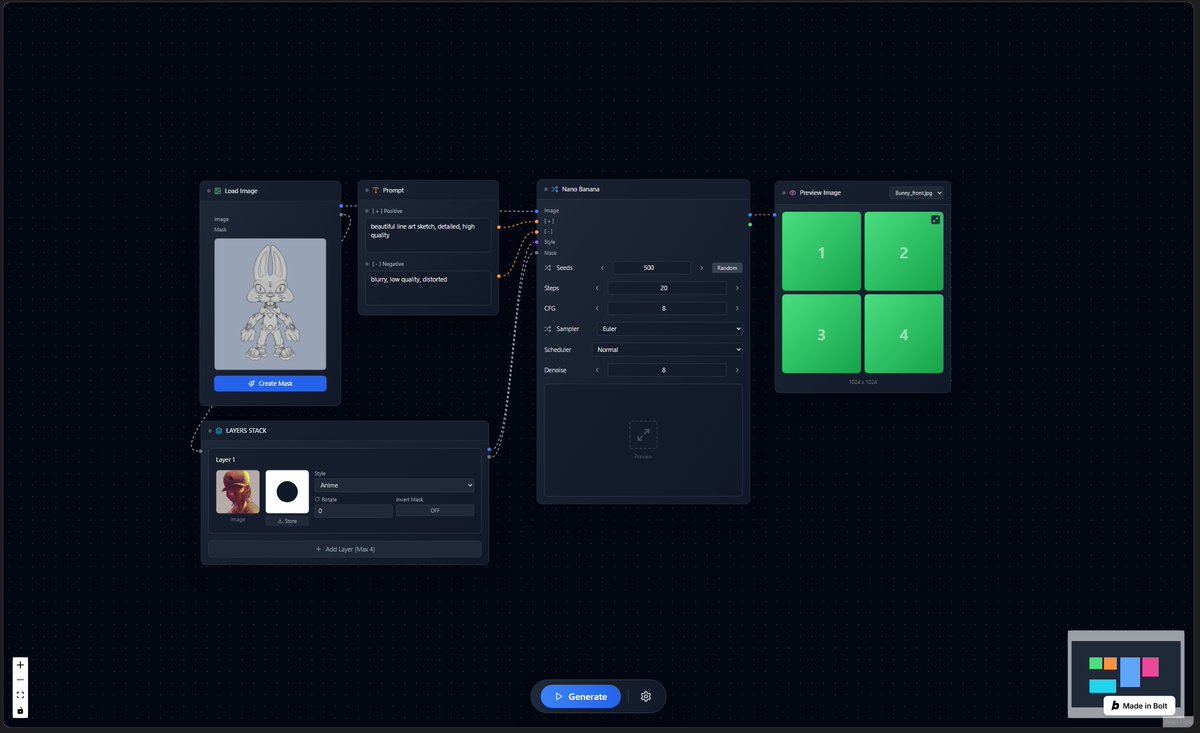The image size is (1200, 733).
Task: Click the Generate button
Action: [581, 696]
